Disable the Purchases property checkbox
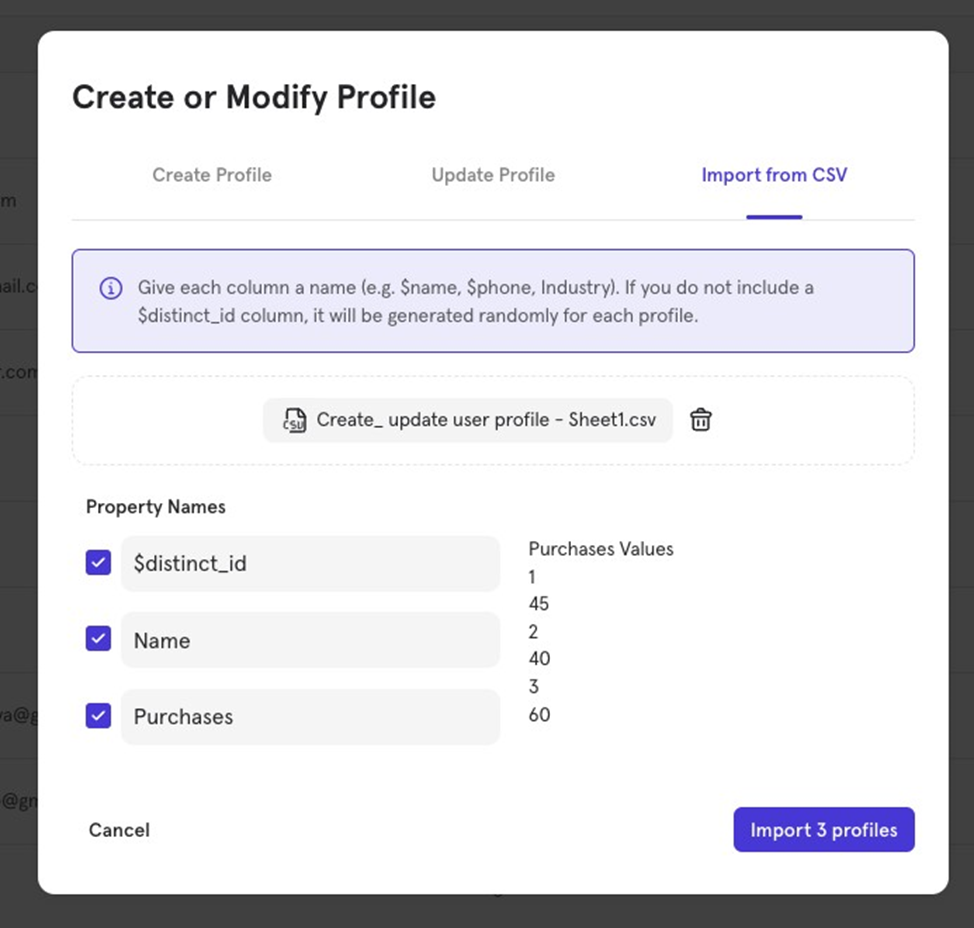Viewport: 974px width, 928px height. pos(98,716)
